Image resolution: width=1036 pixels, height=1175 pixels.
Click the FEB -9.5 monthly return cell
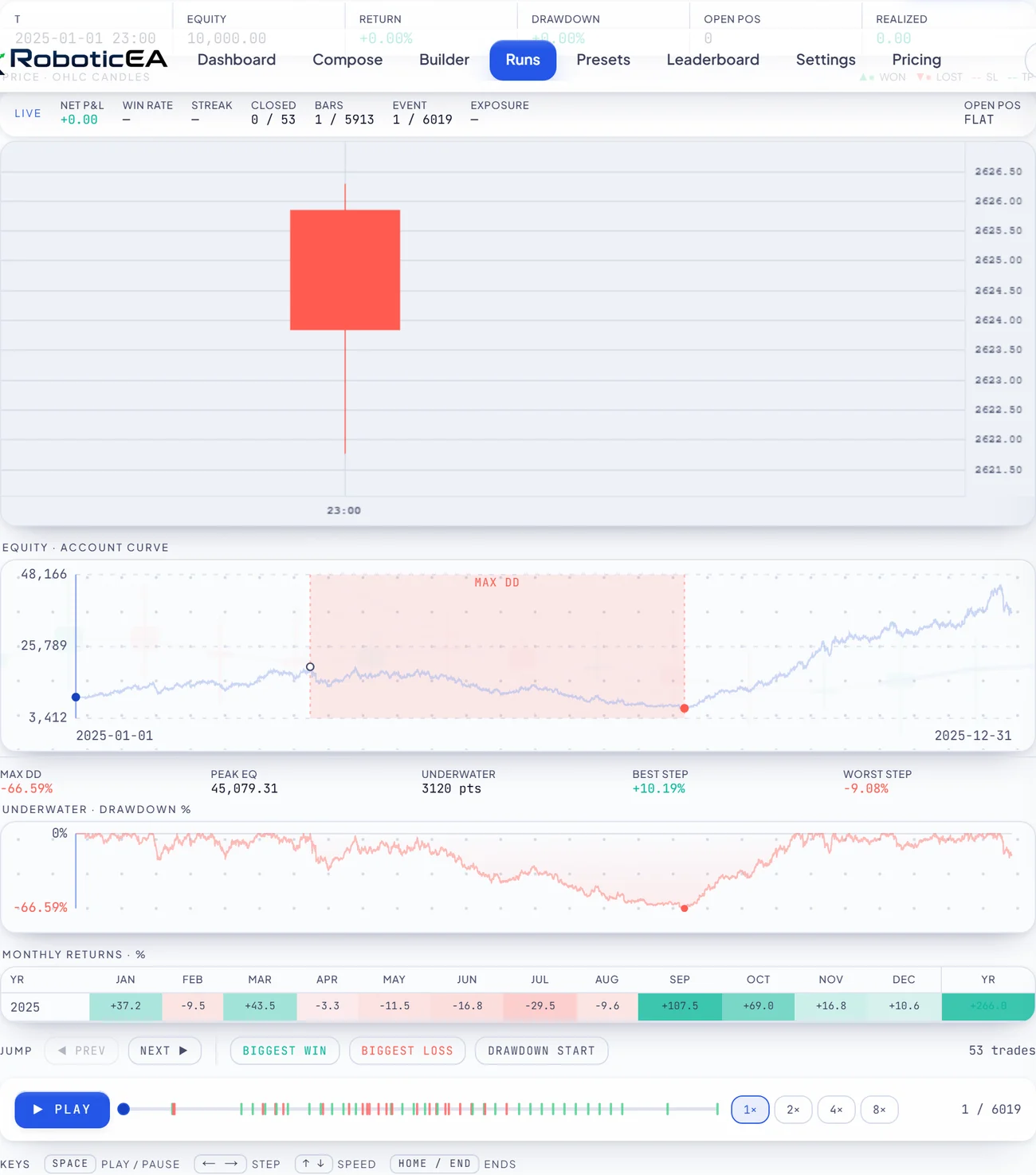(193, 1006)
